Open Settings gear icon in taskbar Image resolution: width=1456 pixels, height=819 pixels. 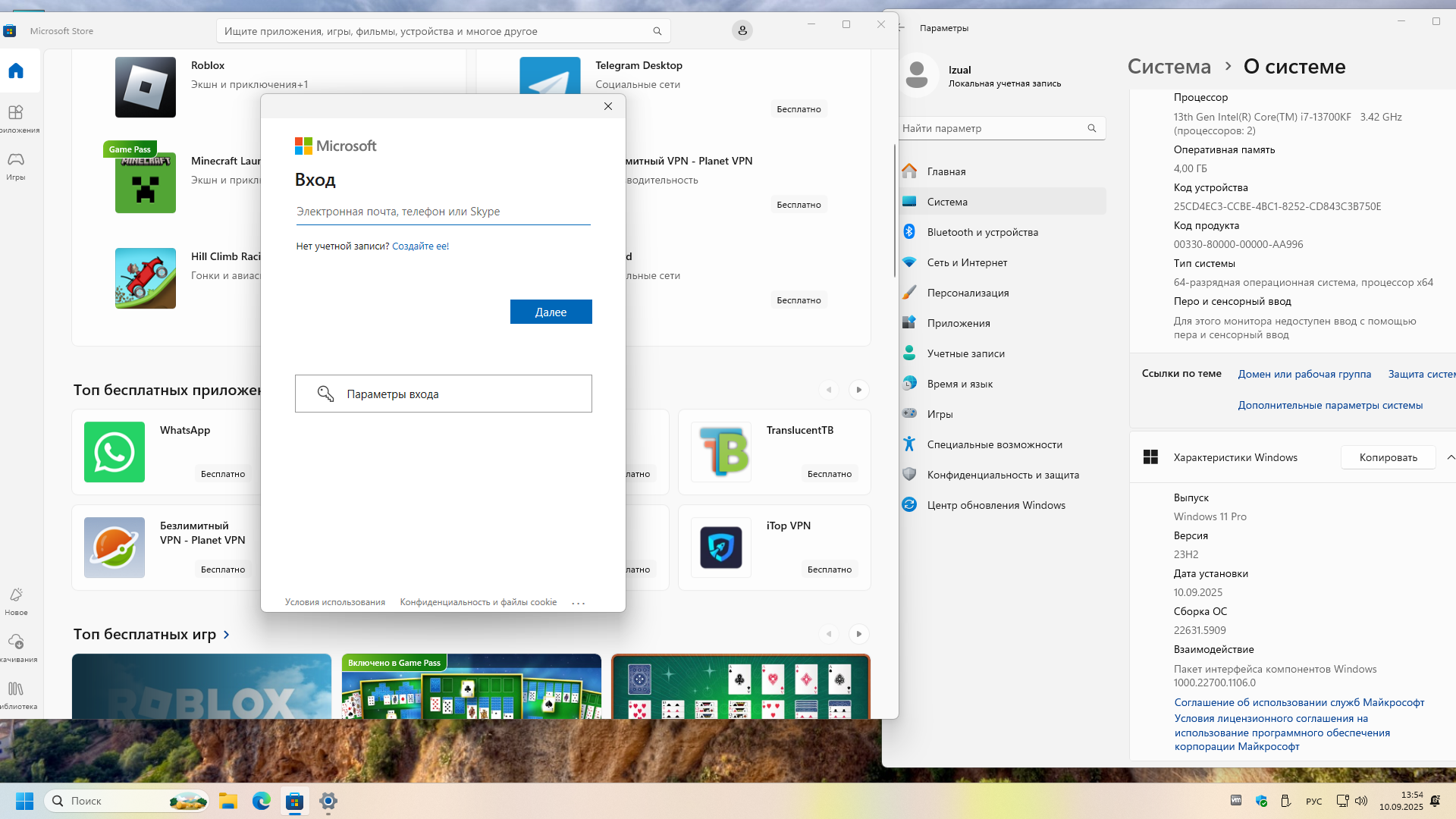[x=328, y=801]
